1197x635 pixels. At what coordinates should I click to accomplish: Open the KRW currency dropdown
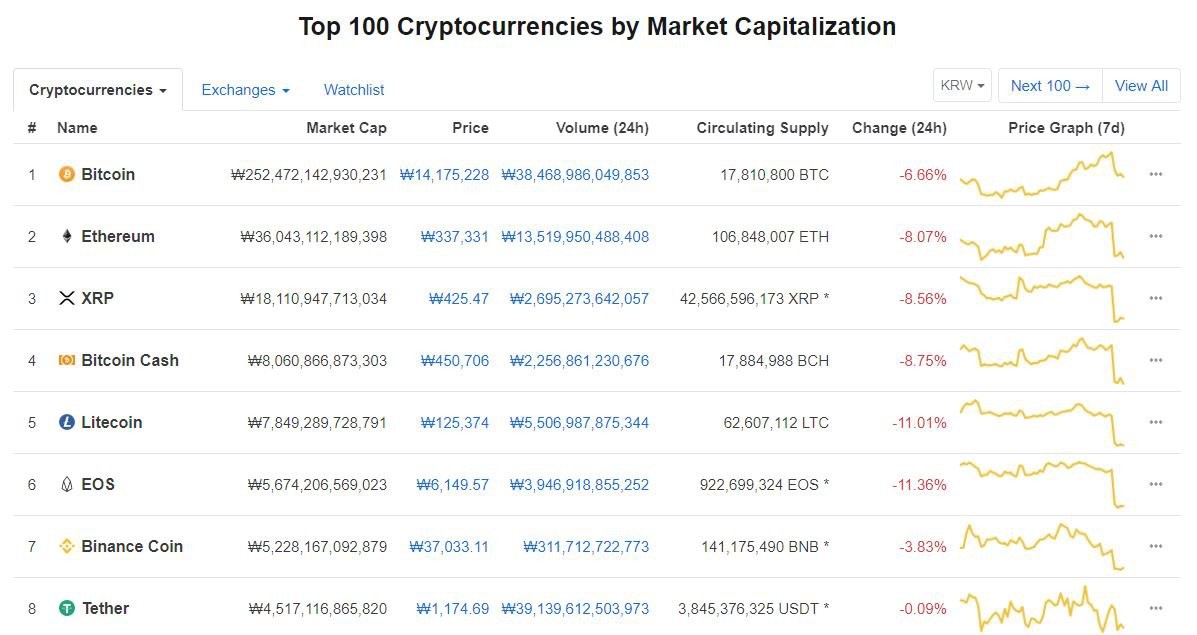pyautogui.click(x=962, y=85)
